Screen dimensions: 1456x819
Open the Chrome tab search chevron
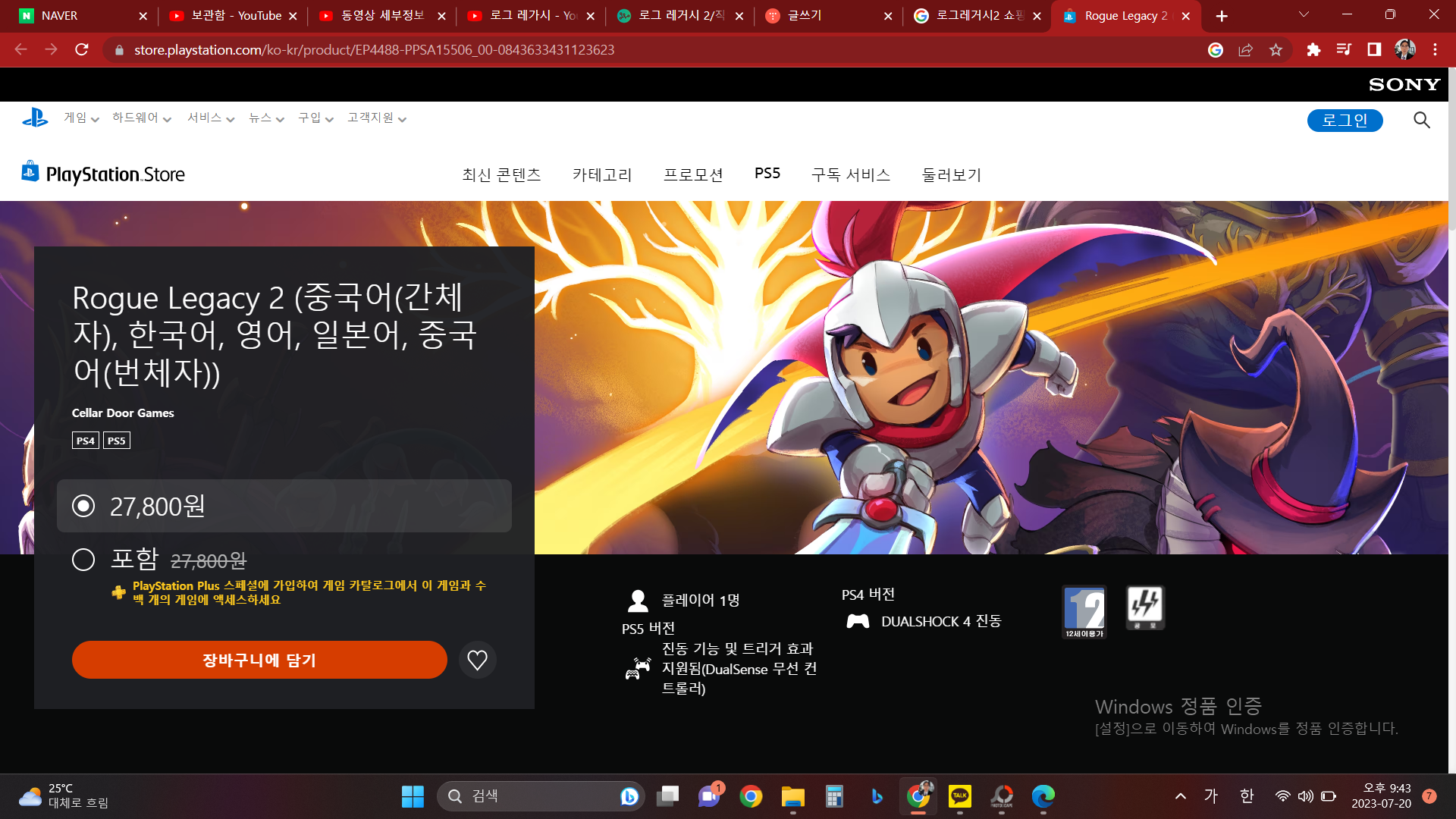(1304, 15)
